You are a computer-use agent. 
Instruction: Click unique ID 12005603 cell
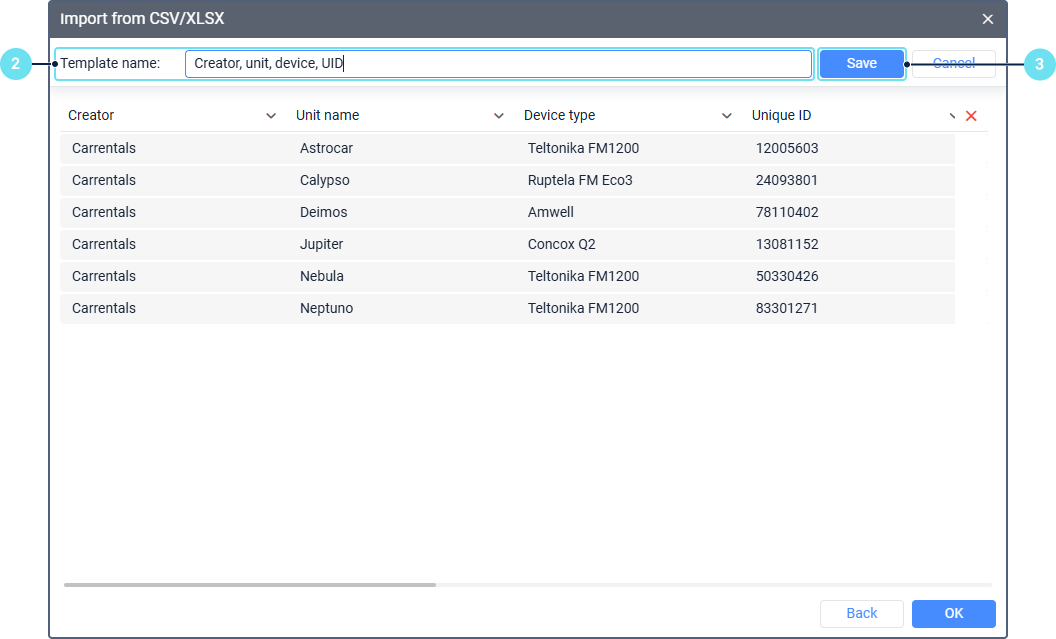point(787,148)
